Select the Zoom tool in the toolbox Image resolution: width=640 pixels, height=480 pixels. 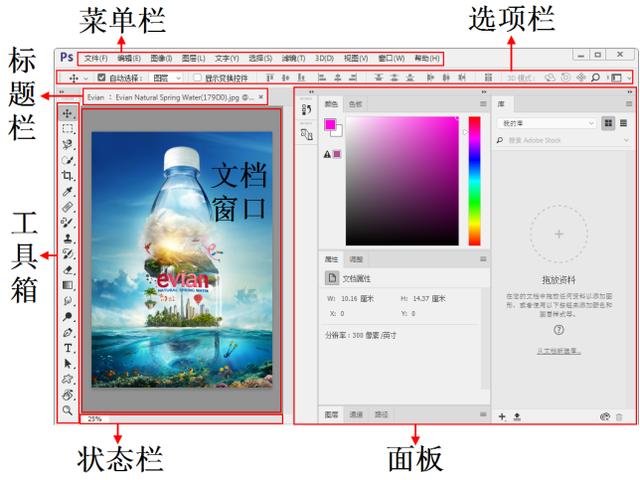[67, 410]
